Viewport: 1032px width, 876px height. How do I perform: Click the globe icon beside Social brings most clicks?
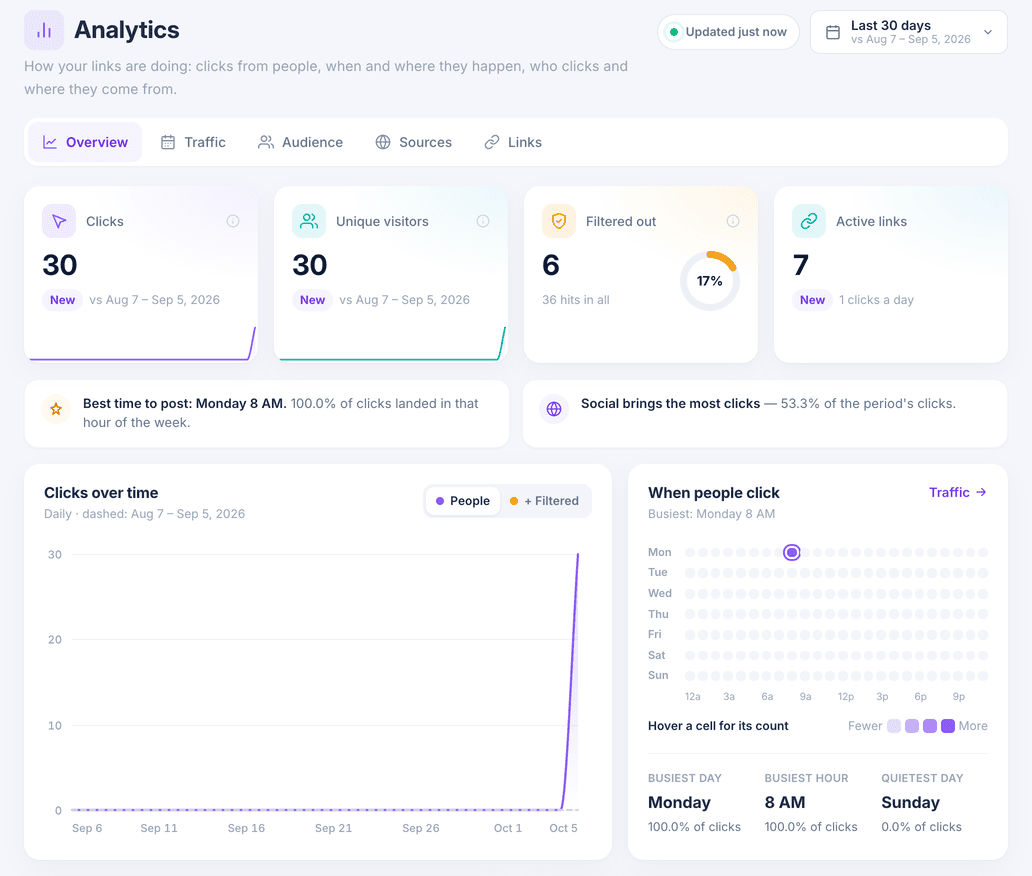click(x=554, y=409)
